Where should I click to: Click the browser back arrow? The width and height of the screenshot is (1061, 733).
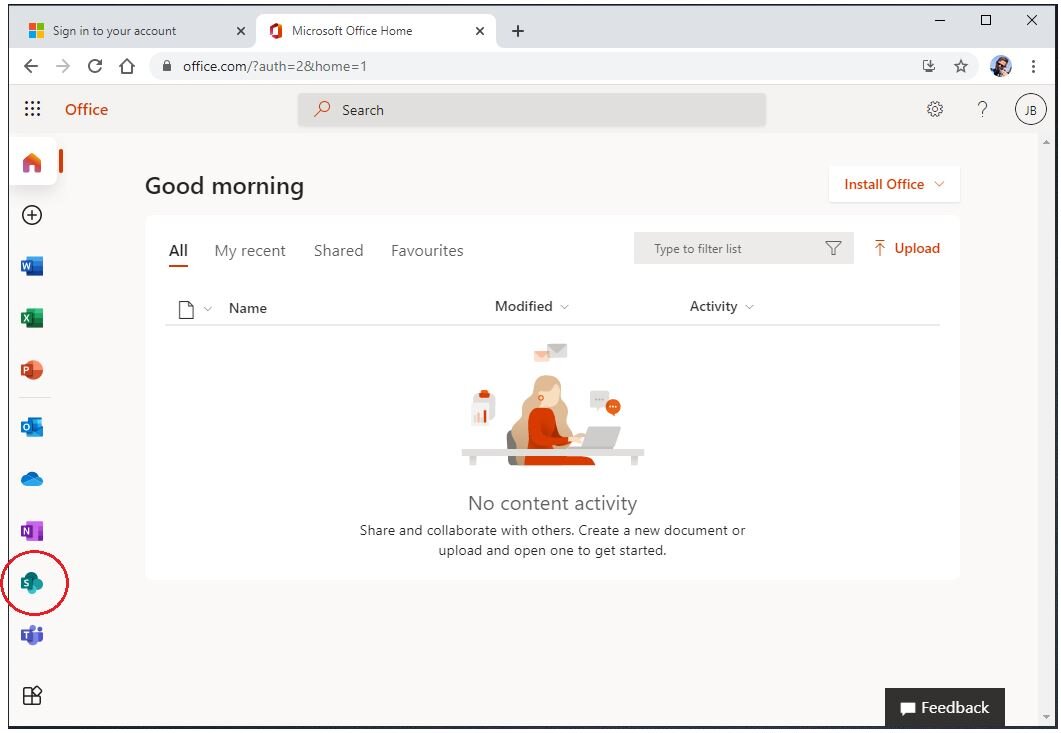31,66
